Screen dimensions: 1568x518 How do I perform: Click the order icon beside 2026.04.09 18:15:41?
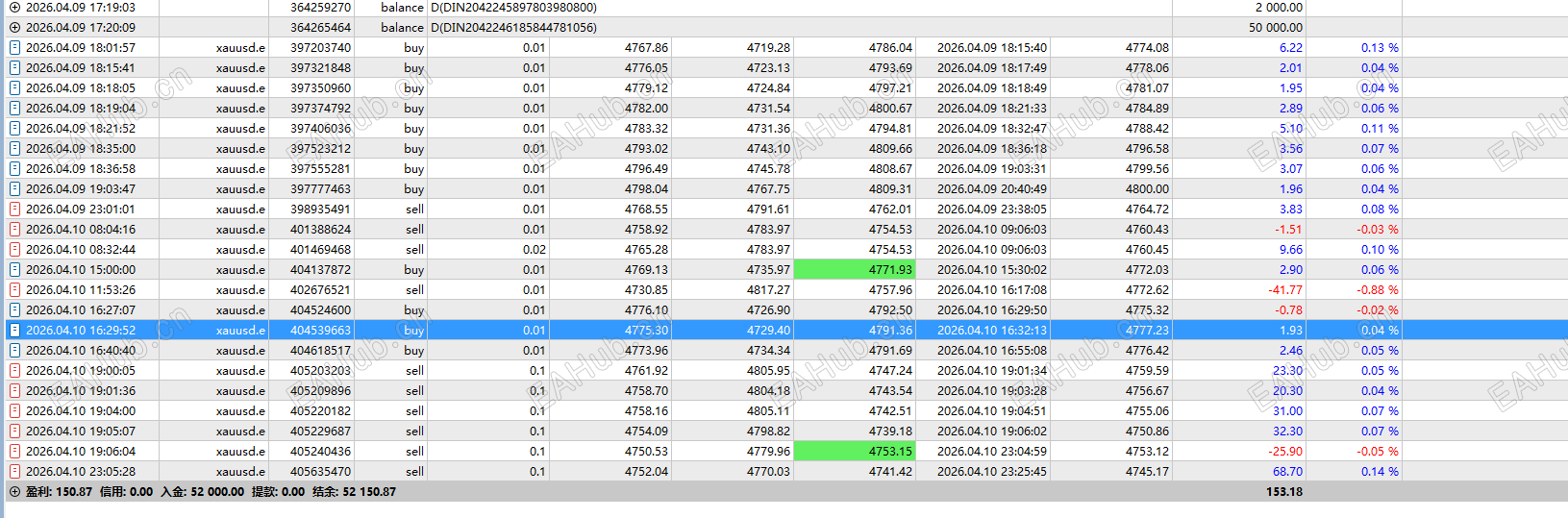tap(14, 67)
